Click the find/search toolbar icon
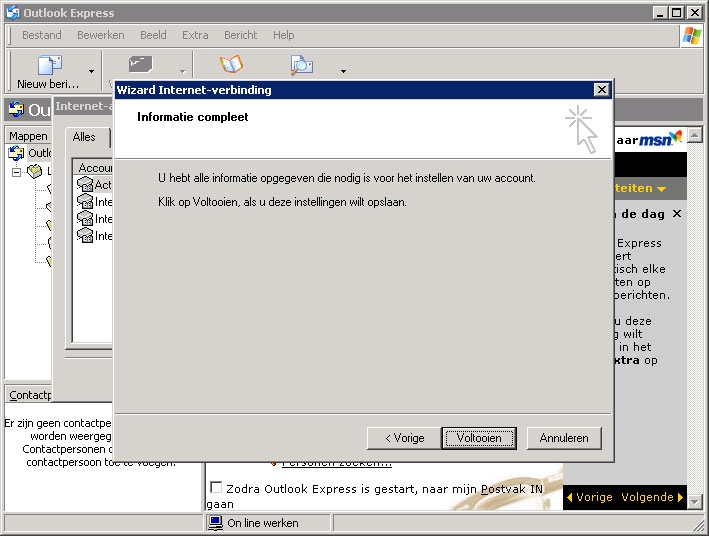Viewport: 709px width, 536px height. pos(302,65)
